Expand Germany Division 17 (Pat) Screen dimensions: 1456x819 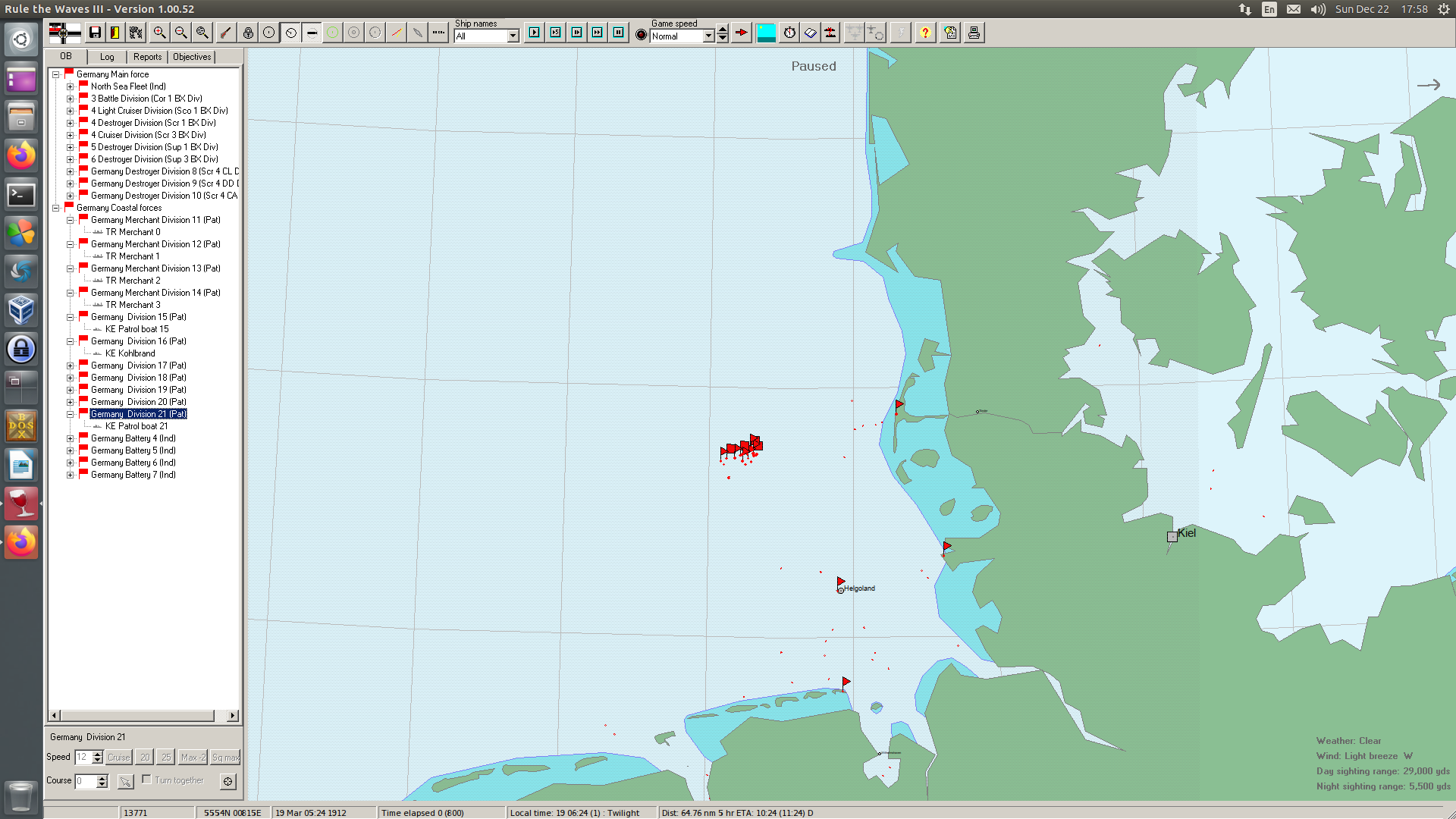(x=70, y=366)
